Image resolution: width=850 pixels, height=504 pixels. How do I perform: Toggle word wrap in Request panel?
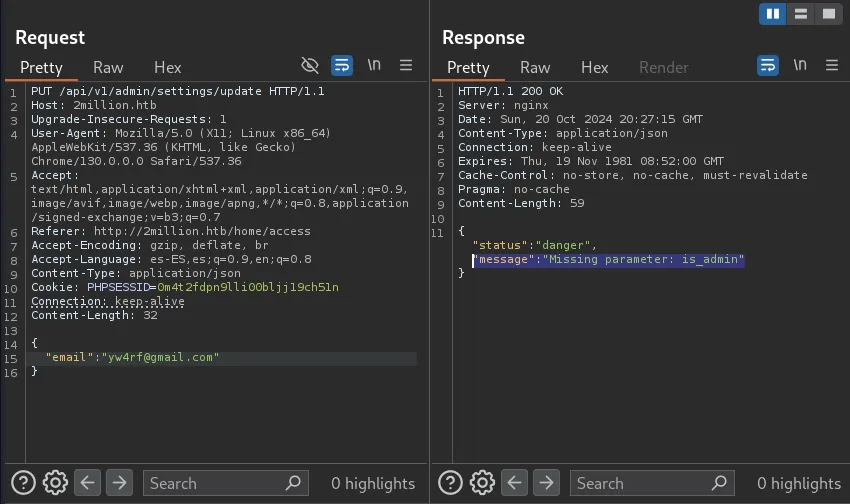(x=342, y=66)
